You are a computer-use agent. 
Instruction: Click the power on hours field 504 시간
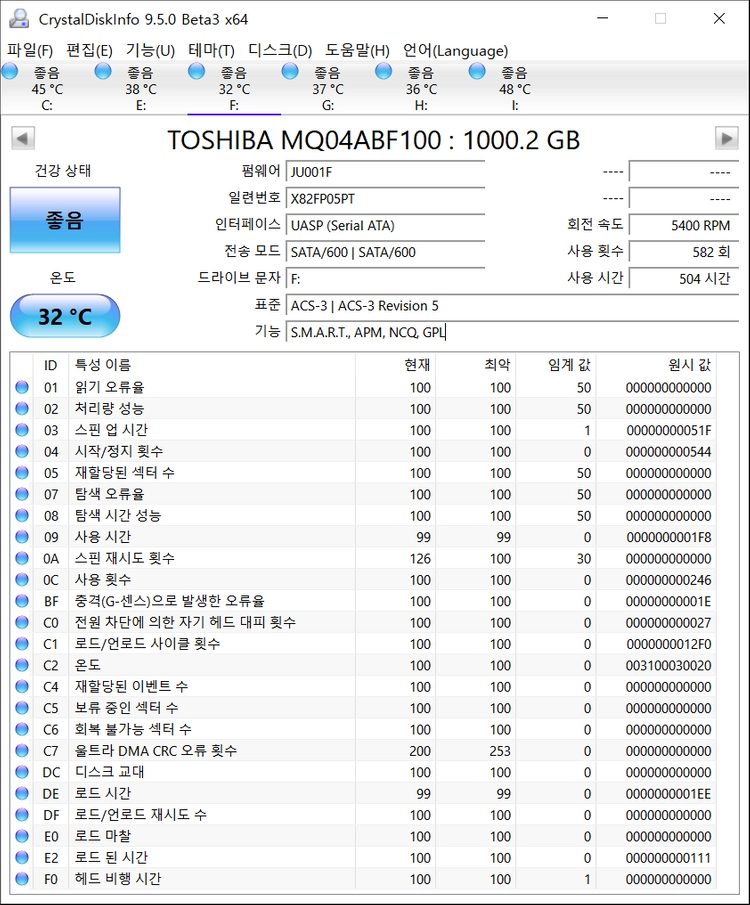[684, 279]
